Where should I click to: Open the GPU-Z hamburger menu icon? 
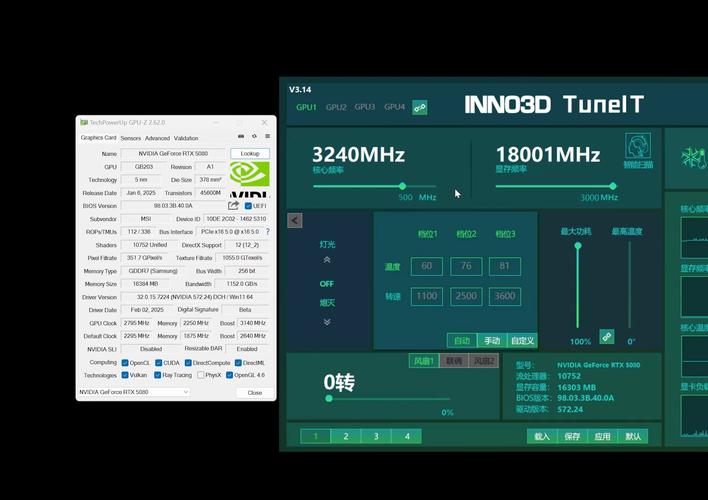pyautogui.click(x=267, y=136)
